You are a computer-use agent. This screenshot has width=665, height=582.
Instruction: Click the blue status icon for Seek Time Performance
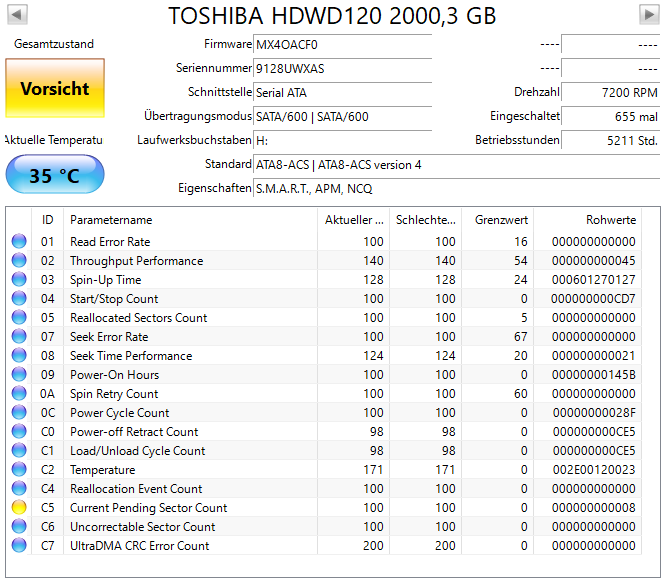click(x=19, y=355)
